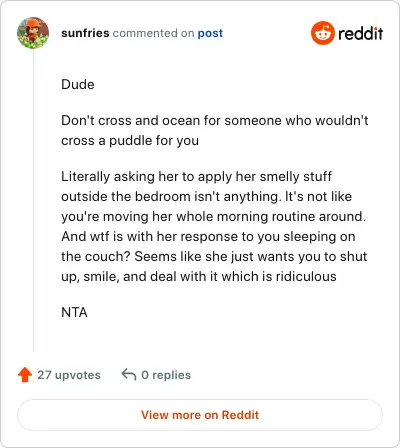
Task: Click the "Don't cross and ocean" paragraph
Action: pos(215,130)
